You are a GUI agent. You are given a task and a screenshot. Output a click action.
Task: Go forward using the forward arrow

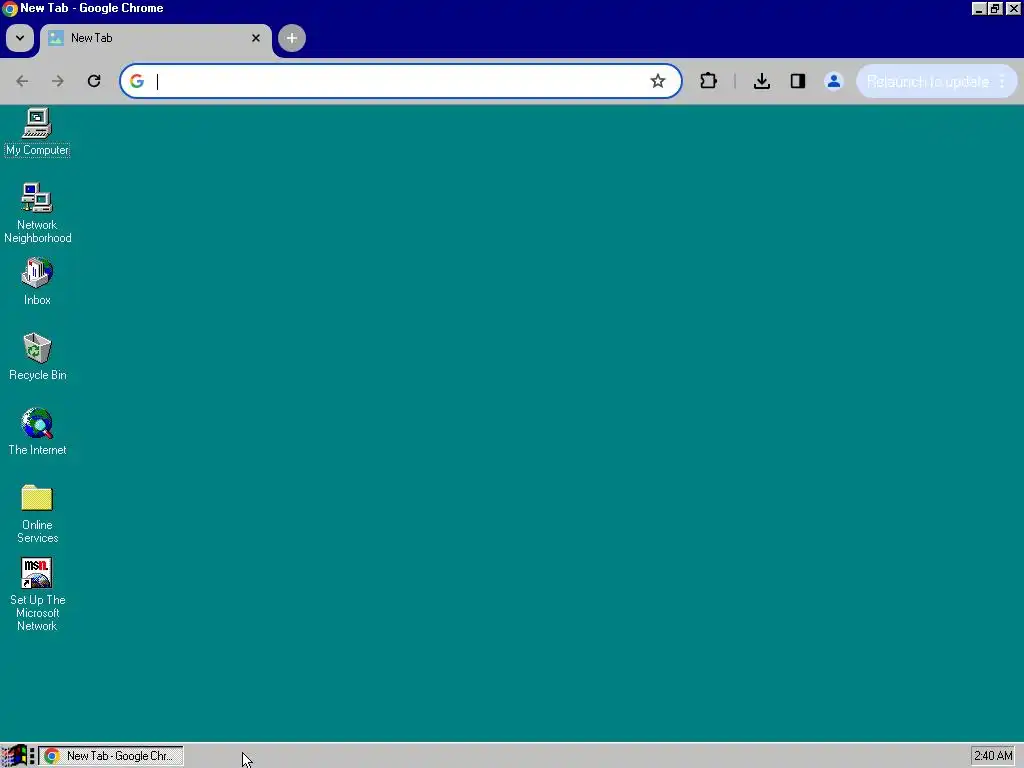(58, 81)
